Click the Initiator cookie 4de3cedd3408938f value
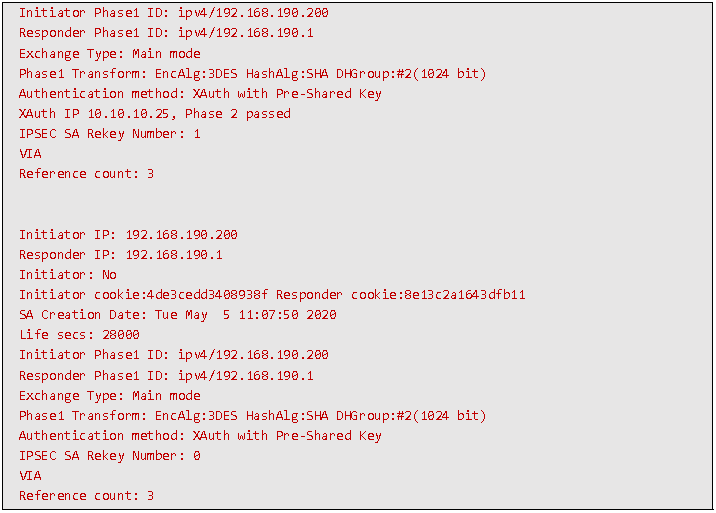Image resolution: width=716 pixels, height=513 pixels. pyautogui.click(x=207, y=295)
